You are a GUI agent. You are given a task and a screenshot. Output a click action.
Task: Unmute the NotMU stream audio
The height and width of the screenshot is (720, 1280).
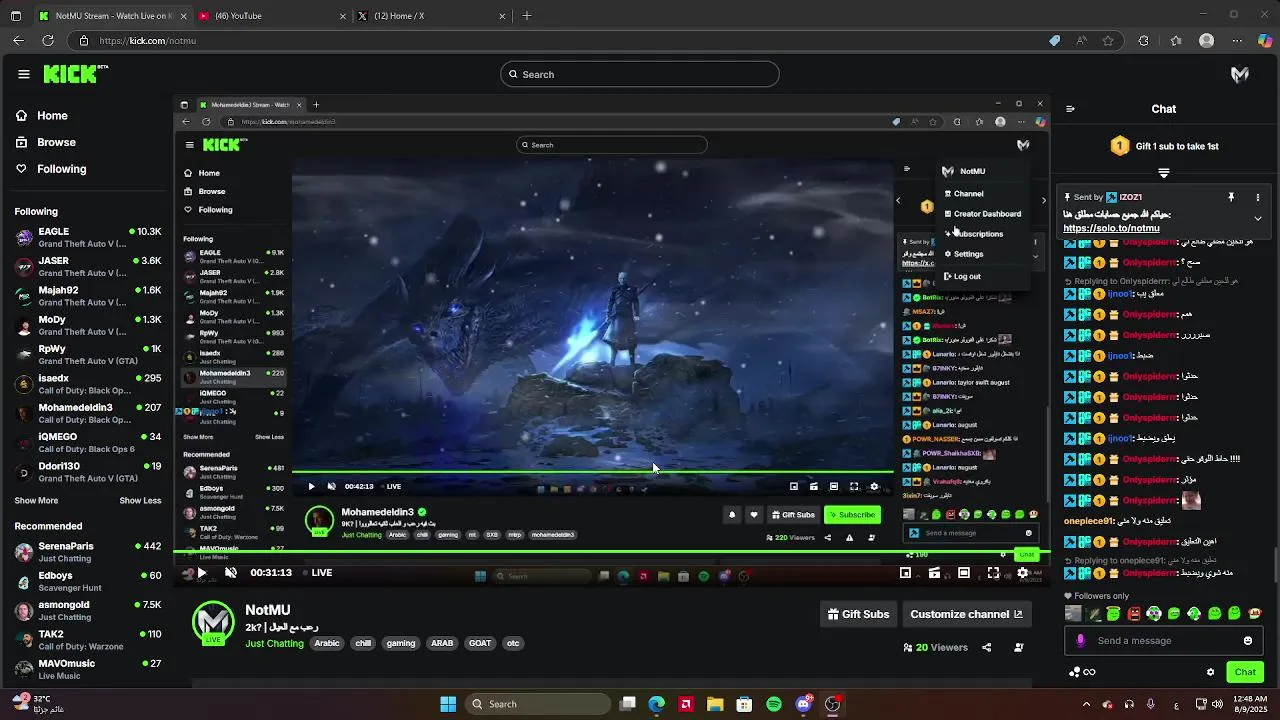point(231,573)
